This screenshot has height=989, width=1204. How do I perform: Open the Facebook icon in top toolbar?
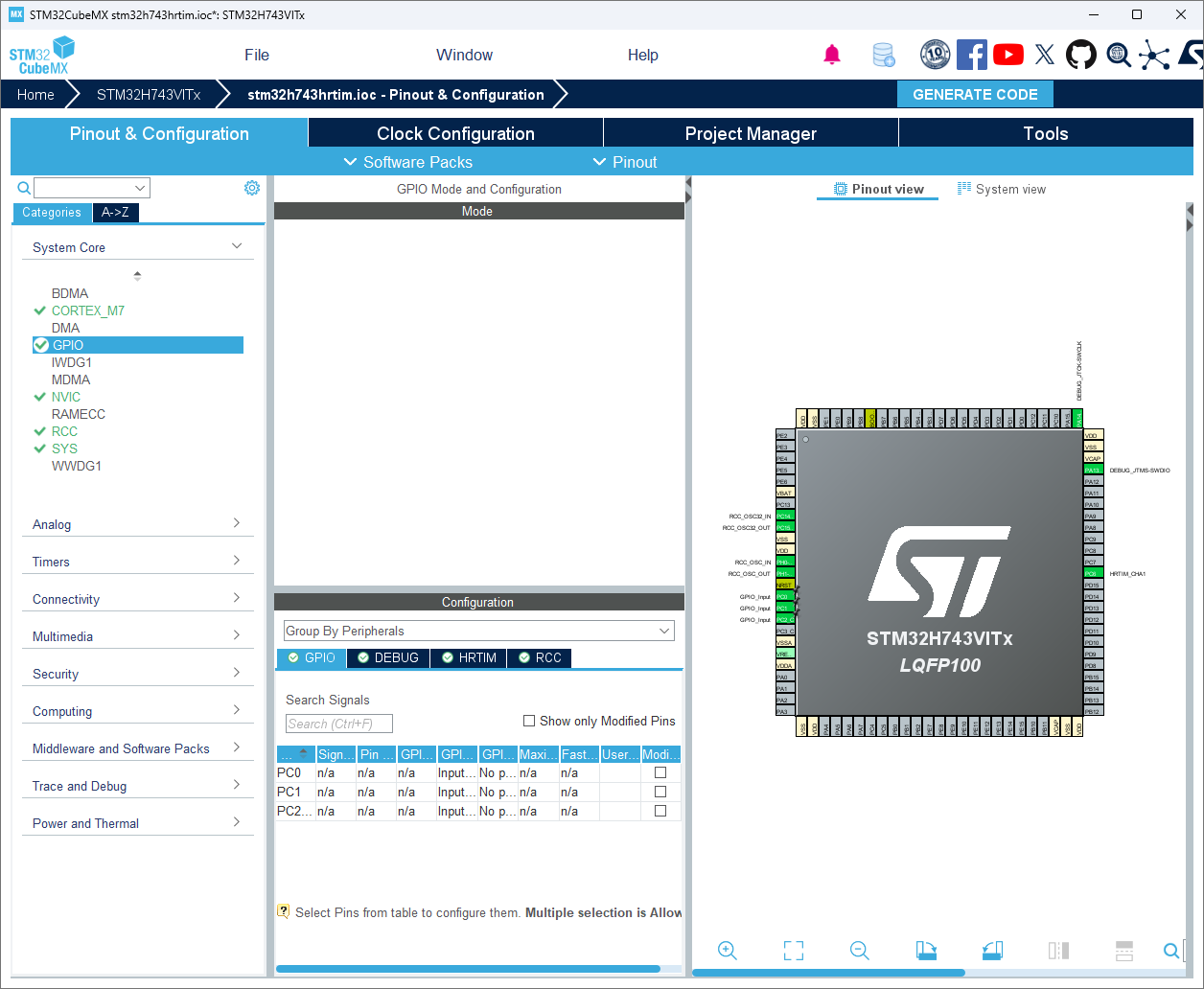(x=972, y=55)
